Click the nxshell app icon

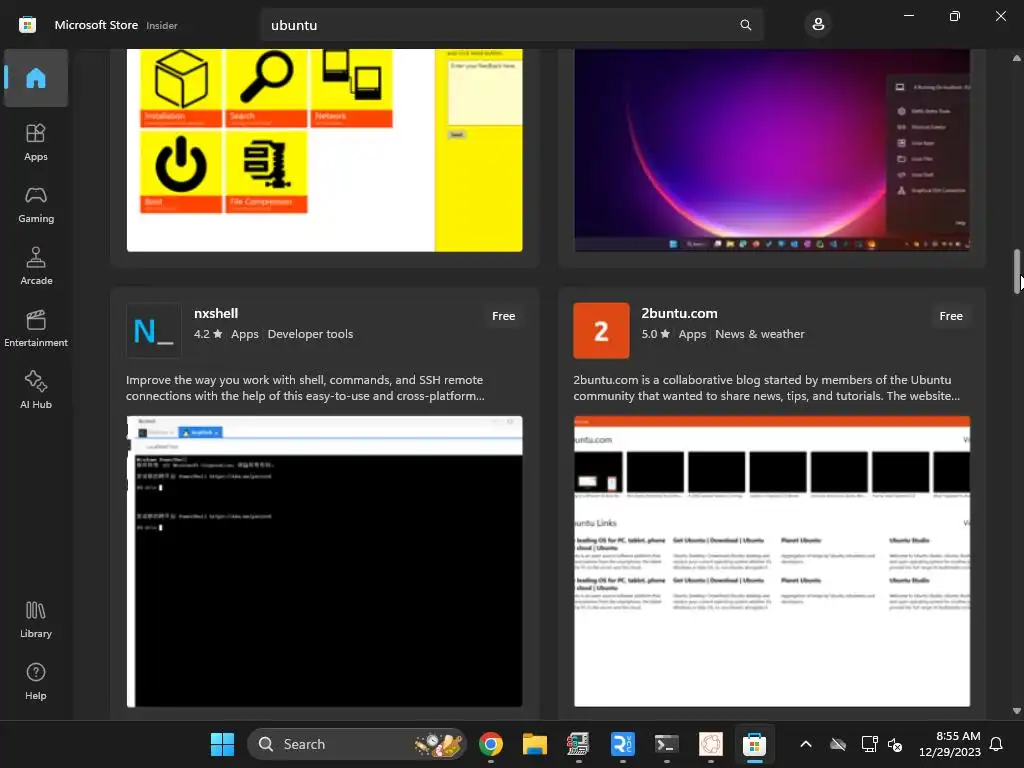point(153,330)
